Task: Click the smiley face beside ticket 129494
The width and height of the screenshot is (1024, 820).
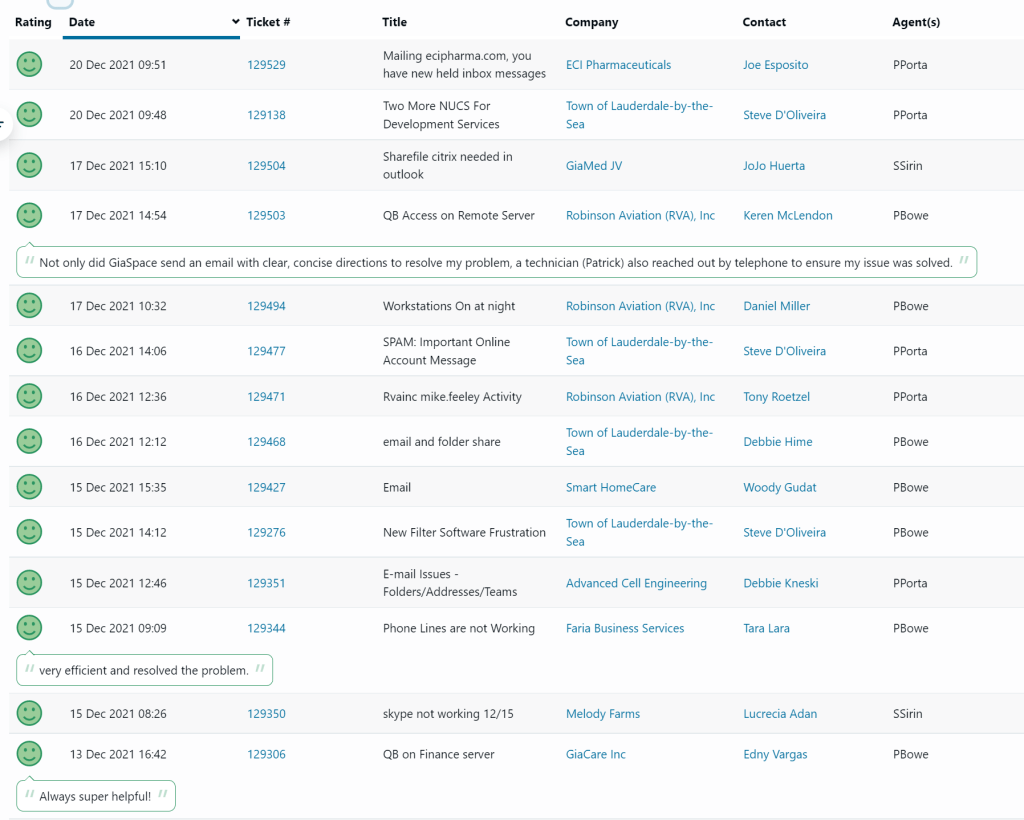Action: pos(29,306)
